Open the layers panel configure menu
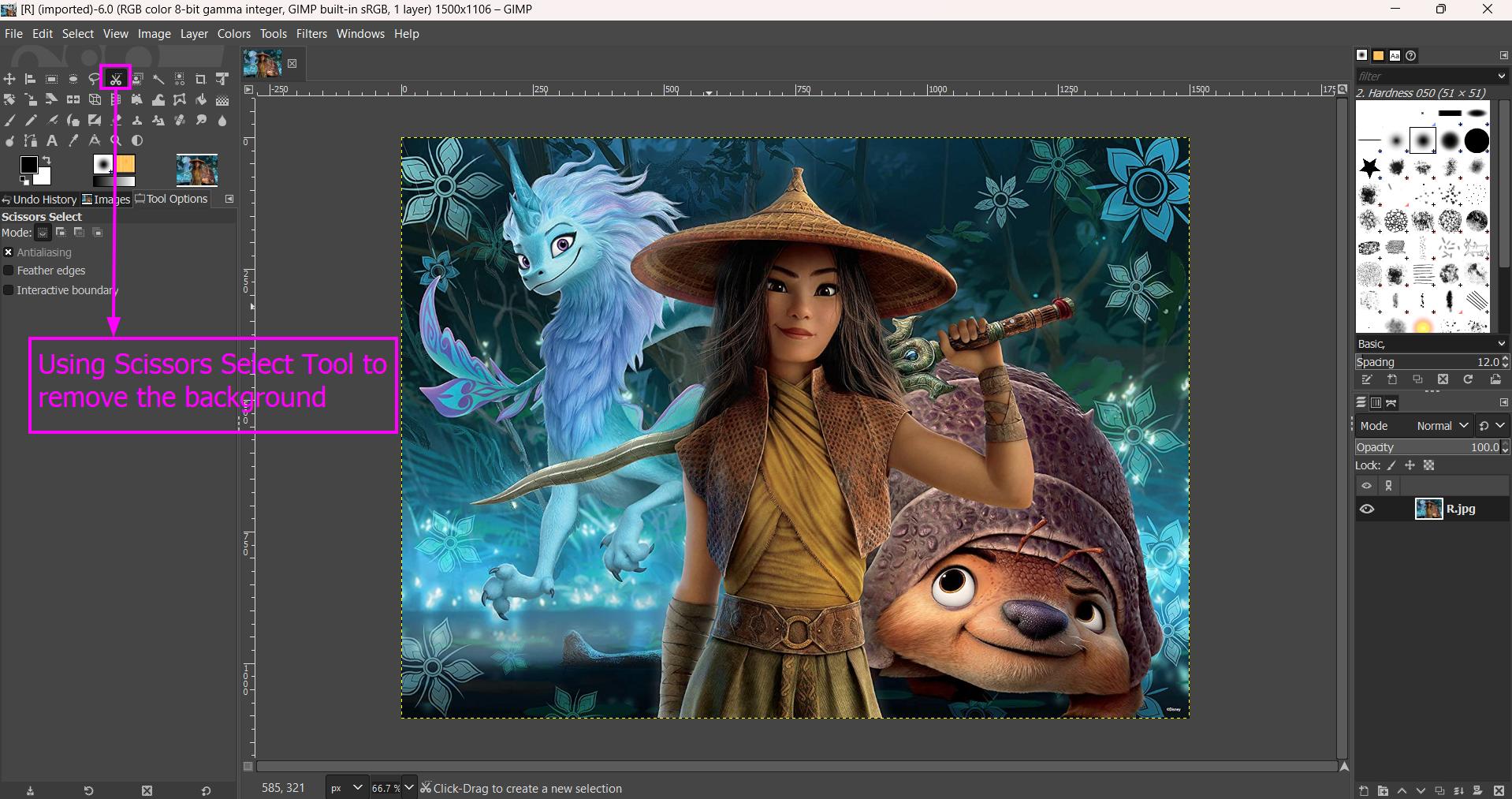This screenshot has width=1512, height=799. 1503,402
